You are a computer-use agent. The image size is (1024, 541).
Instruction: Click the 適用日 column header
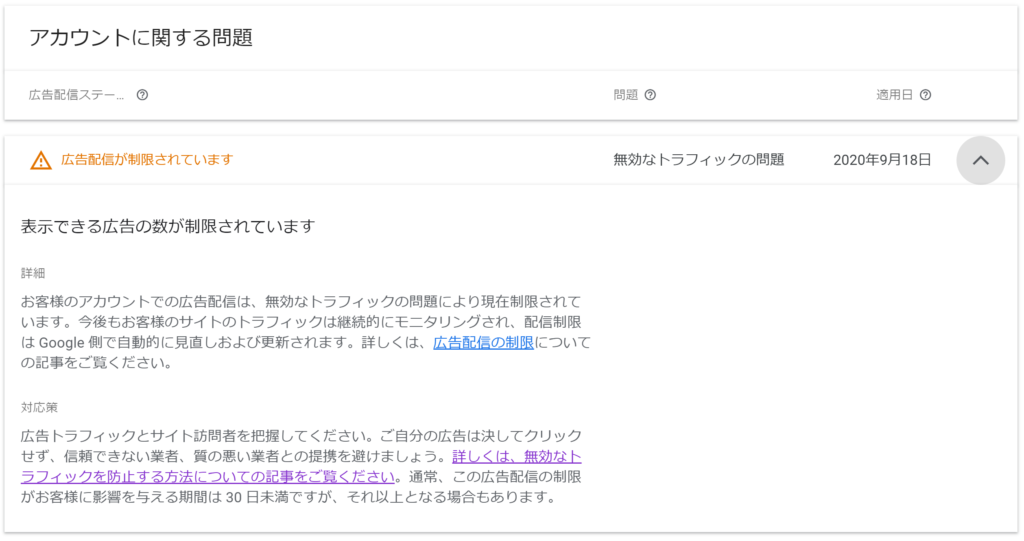tap(895, 95)
